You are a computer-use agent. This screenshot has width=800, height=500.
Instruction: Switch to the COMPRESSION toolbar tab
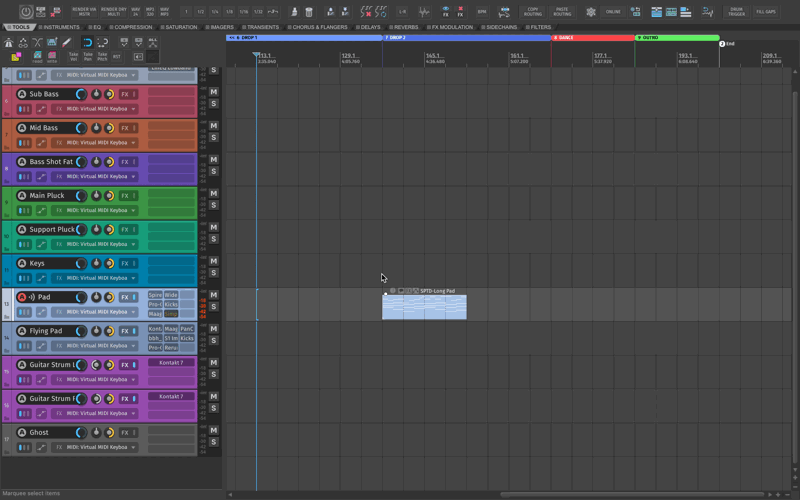click(133, 27)
